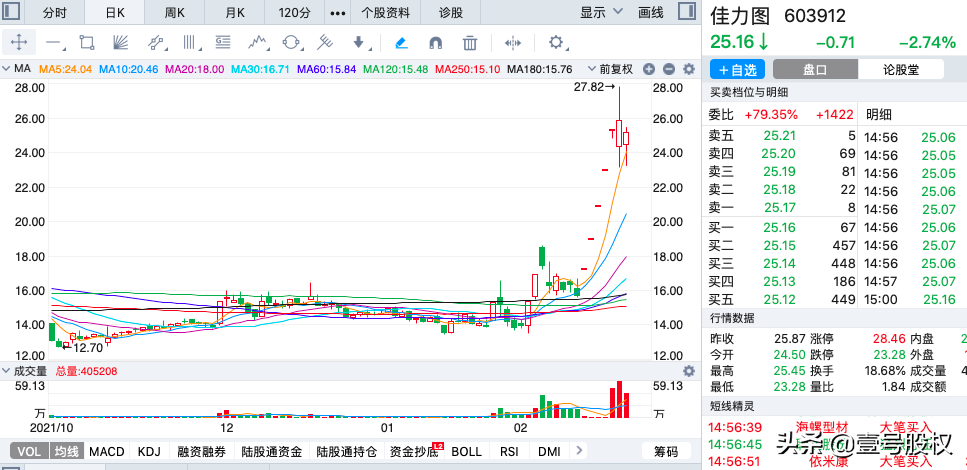Open the 融资融券 margin trading indicator
Screen dimensions: 967x470
(x=201, y=451)
